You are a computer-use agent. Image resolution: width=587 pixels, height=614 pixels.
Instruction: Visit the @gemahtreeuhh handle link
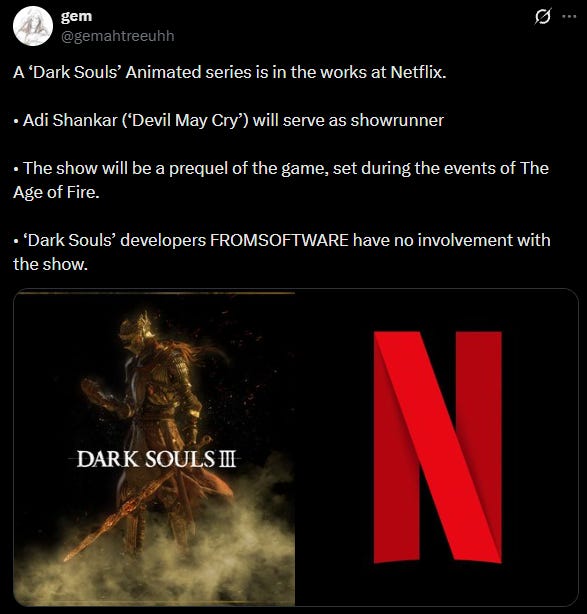tap(117, 36)
